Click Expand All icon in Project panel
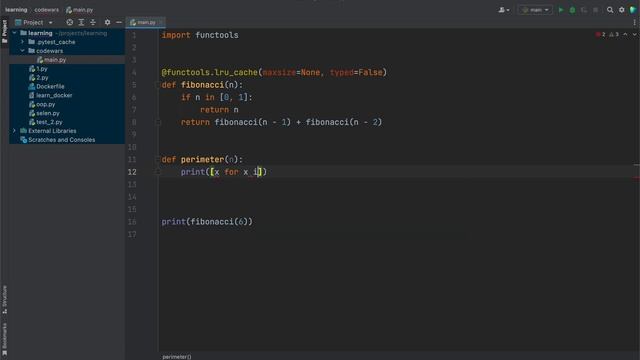This screenshot has height=360, width=640. pos(81,22)
